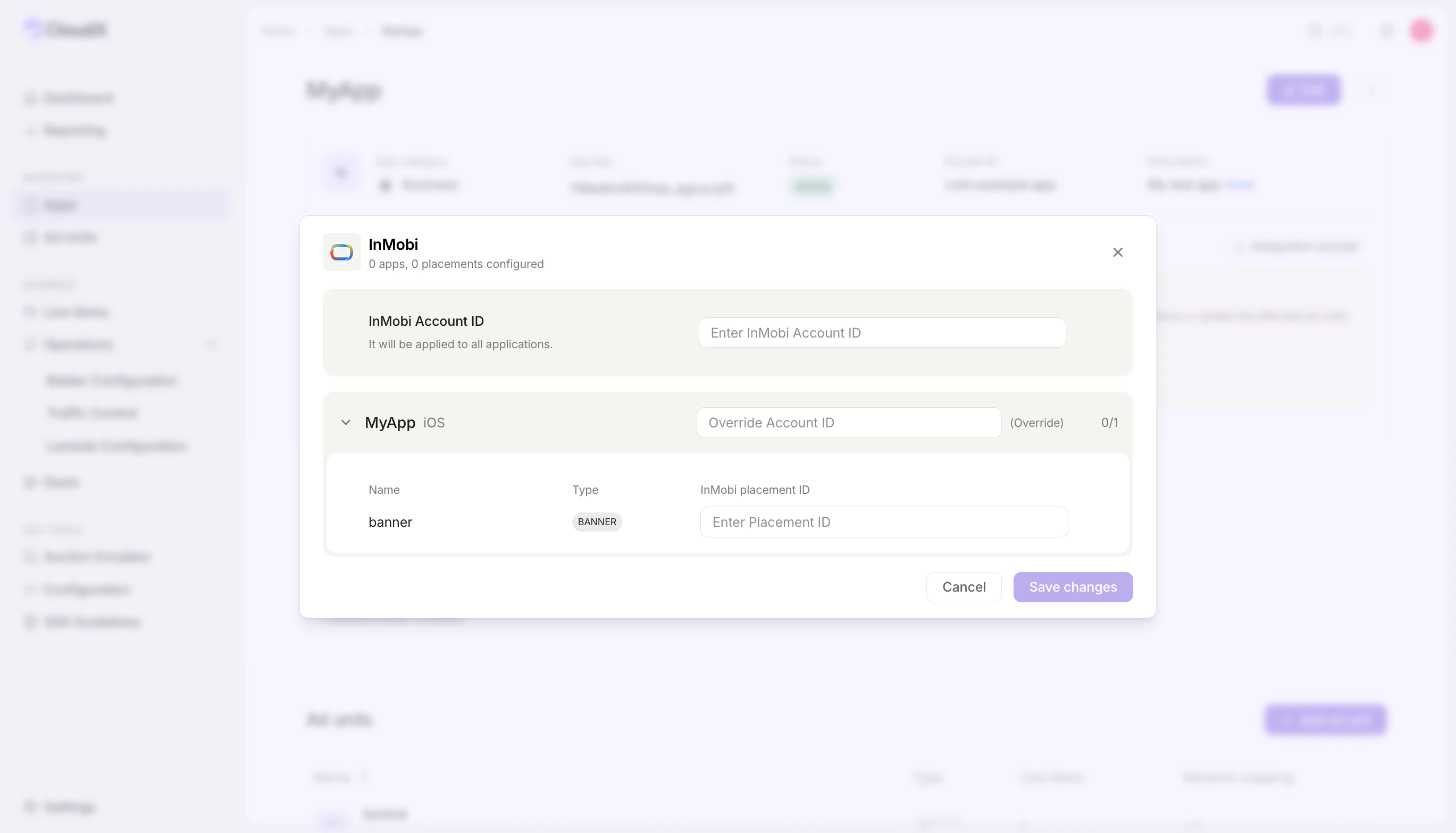
Task: Collapse the Operations submenu in the sidebar
Action: coord(211,344)
